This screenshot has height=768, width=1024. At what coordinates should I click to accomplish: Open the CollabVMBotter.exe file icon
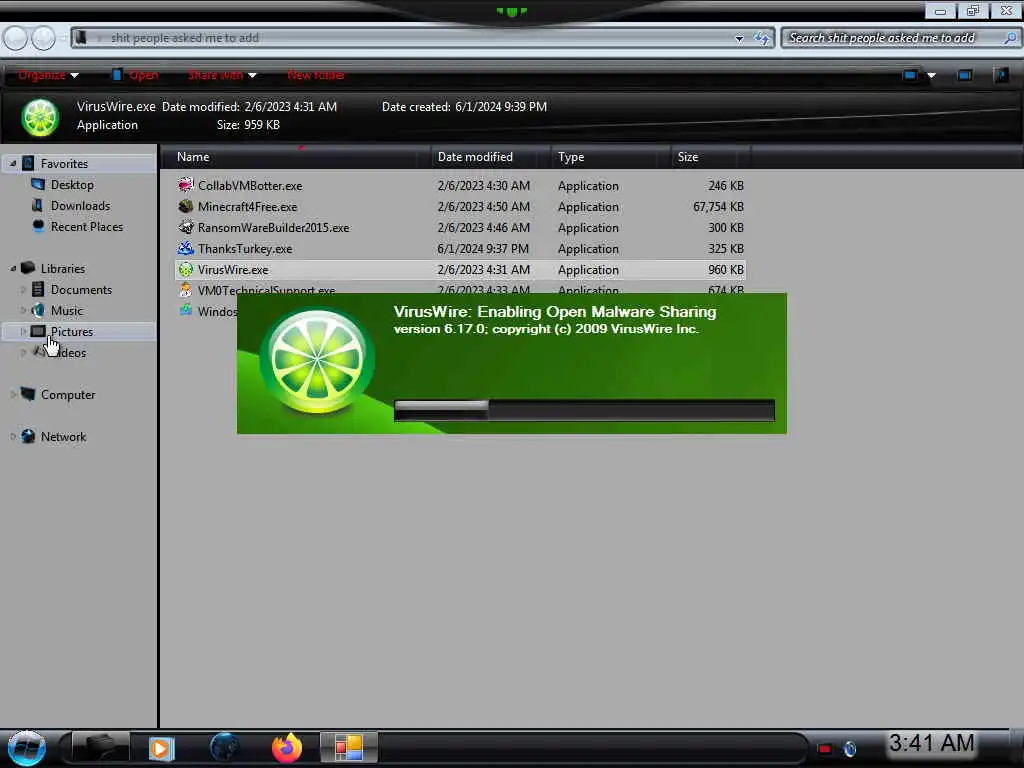pyautogui.click(x=185, y=185)
